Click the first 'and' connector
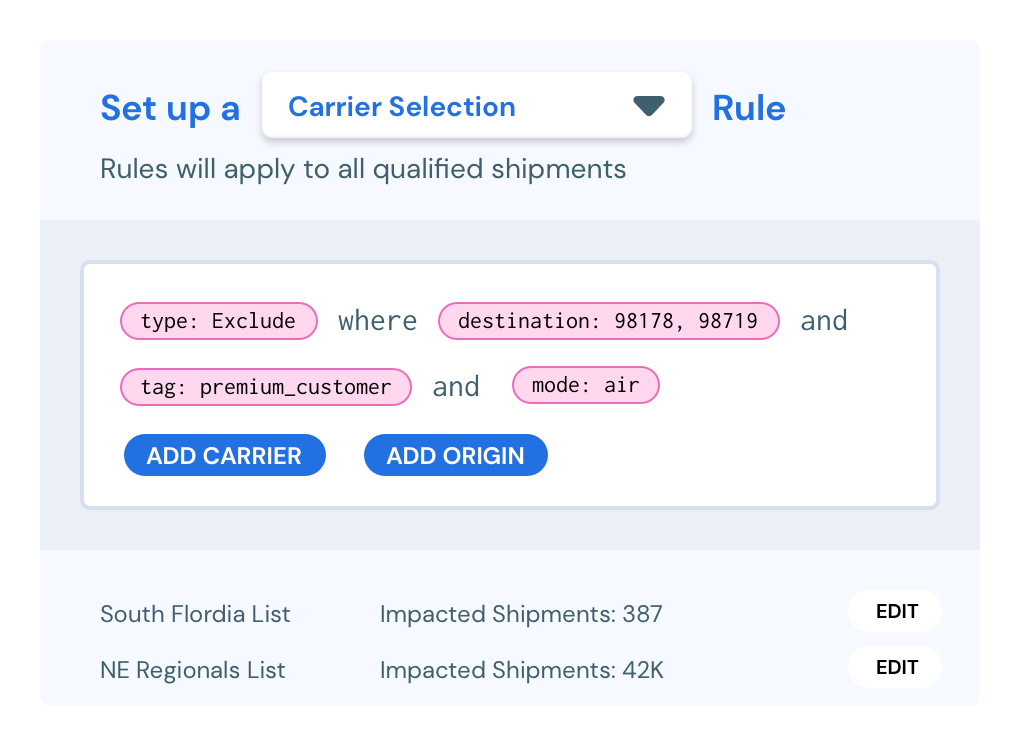This screenshot has width=1020, height=746. [x=823, y=321]
